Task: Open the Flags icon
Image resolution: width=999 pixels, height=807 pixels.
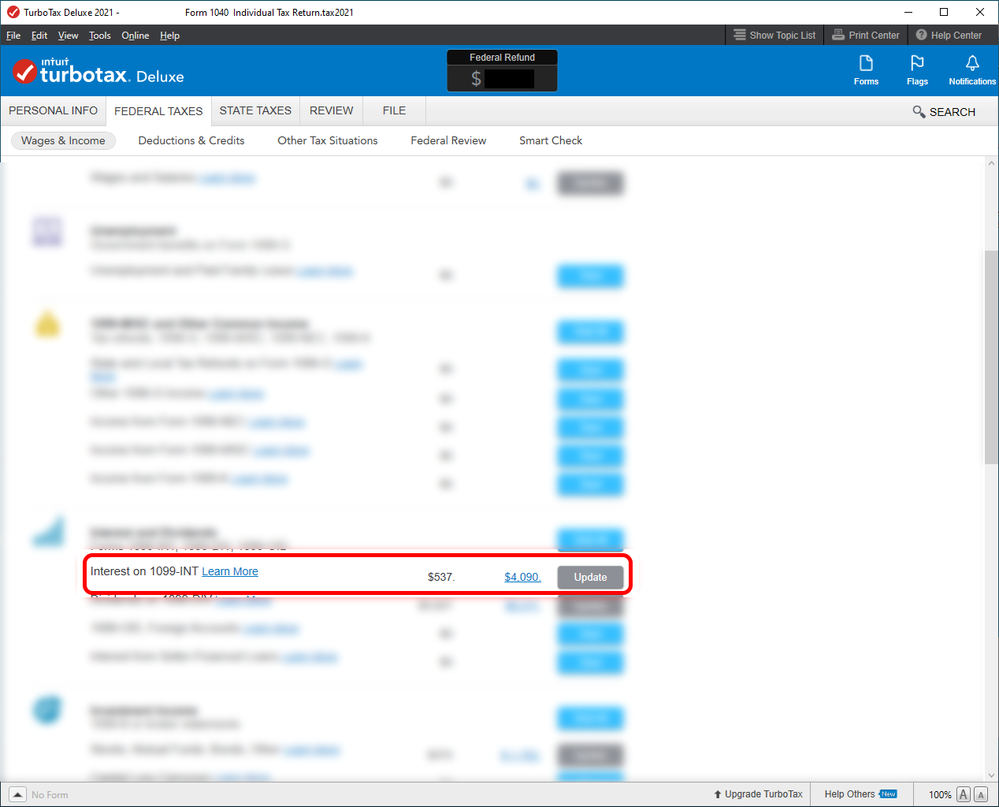Action: (x=917, y=70)
